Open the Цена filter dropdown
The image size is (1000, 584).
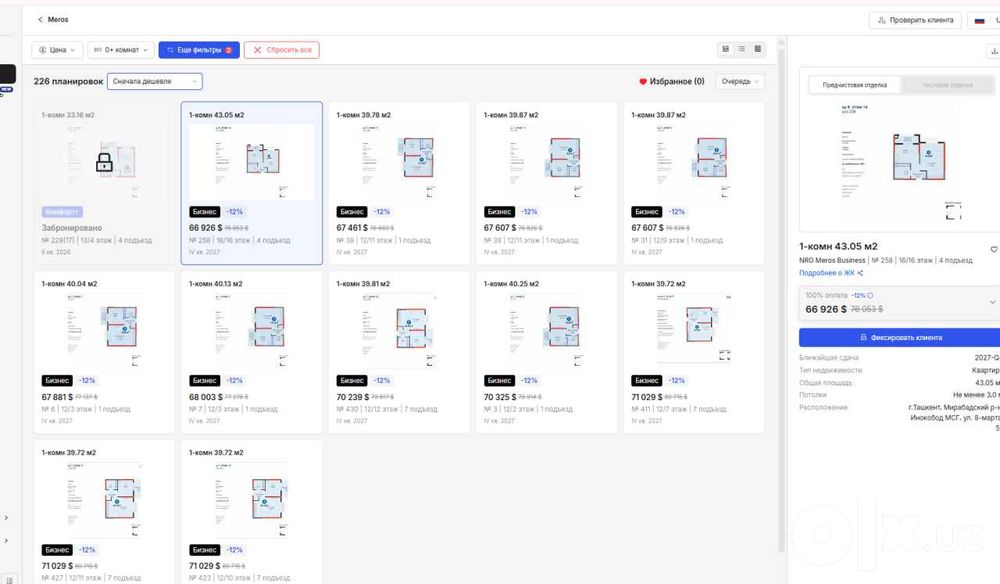click(x=57, y=50)
